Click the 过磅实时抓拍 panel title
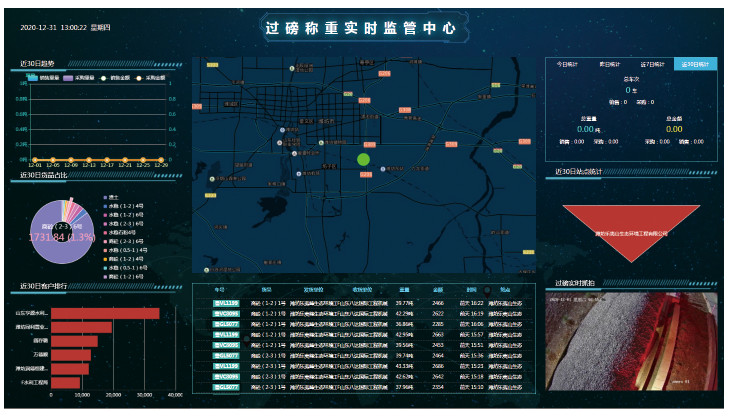The image size is (737, 414). coord(575,283)
